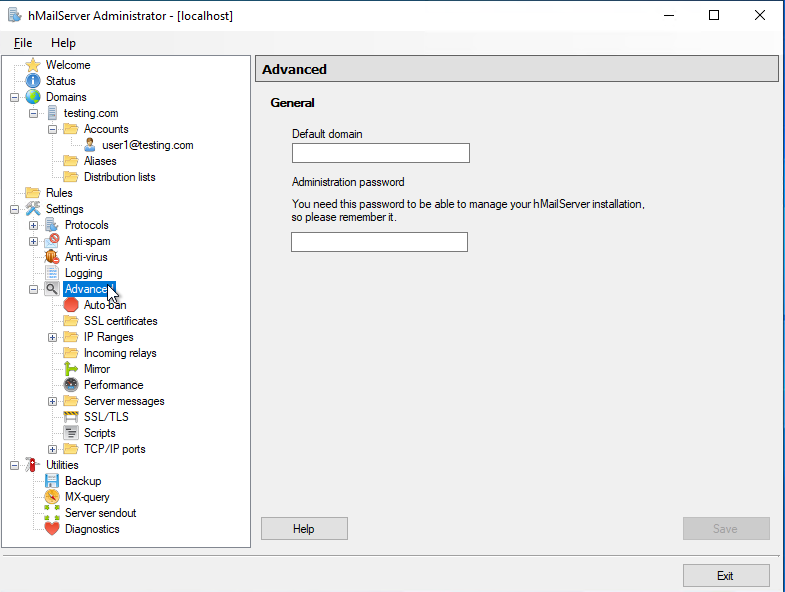Click the Utilities pocketknife icon
This screenshot has height=592, width=785.
33,465
